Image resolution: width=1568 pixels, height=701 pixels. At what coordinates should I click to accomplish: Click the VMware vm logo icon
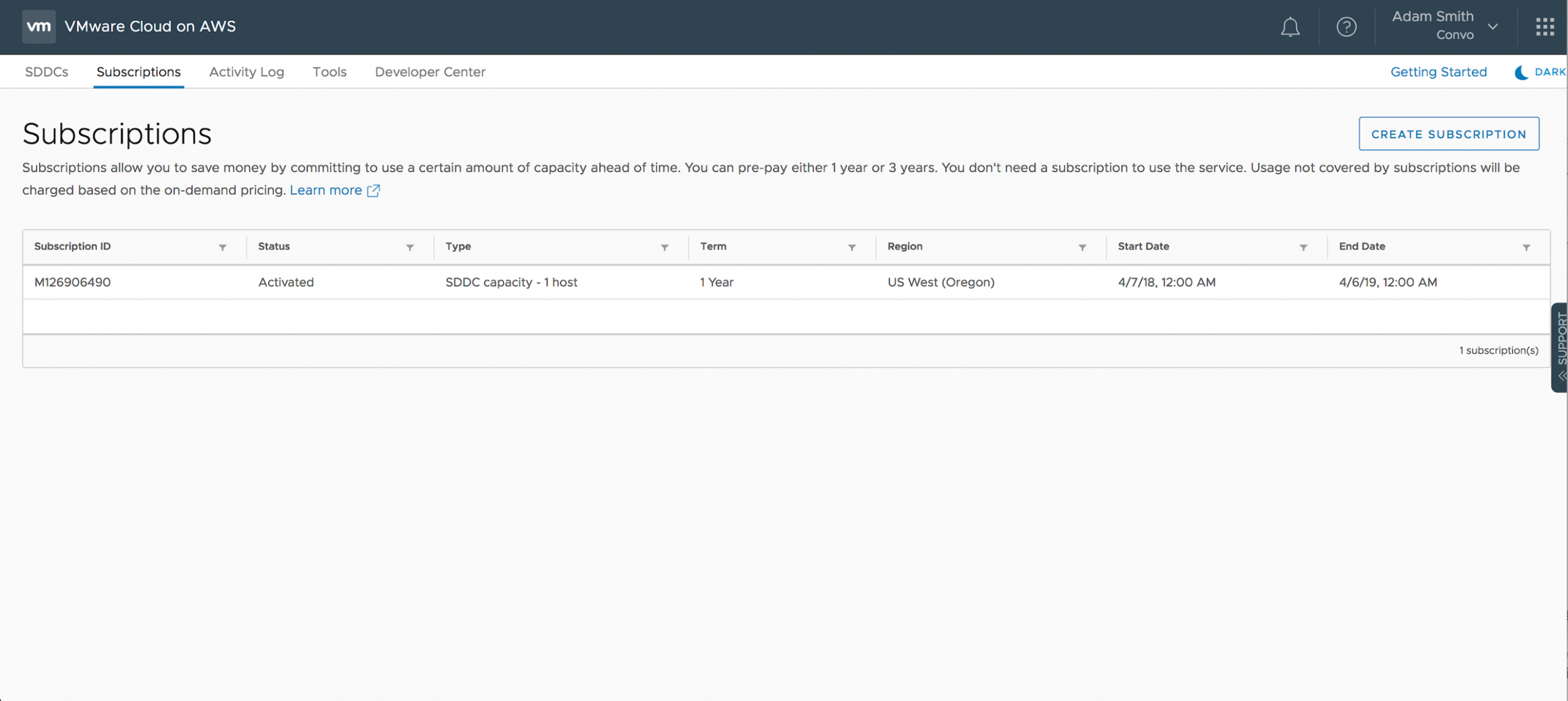[39, 26]
